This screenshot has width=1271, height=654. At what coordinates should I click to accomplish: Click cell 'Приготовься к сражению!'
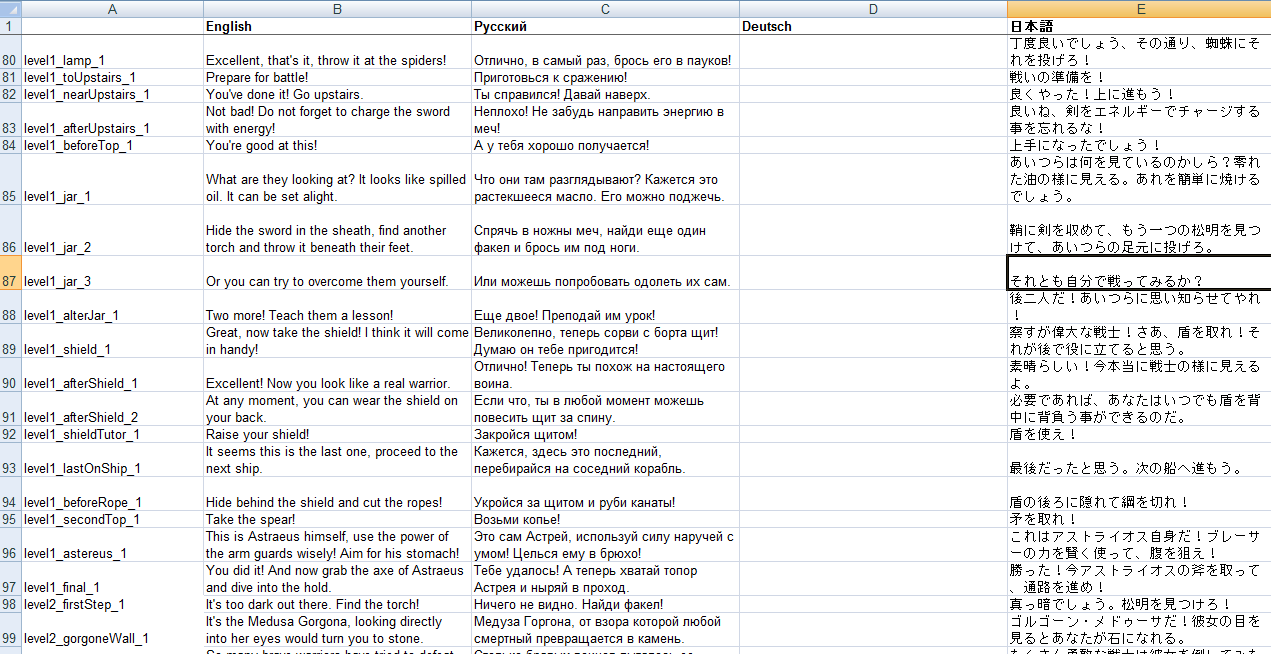(605, 77)
